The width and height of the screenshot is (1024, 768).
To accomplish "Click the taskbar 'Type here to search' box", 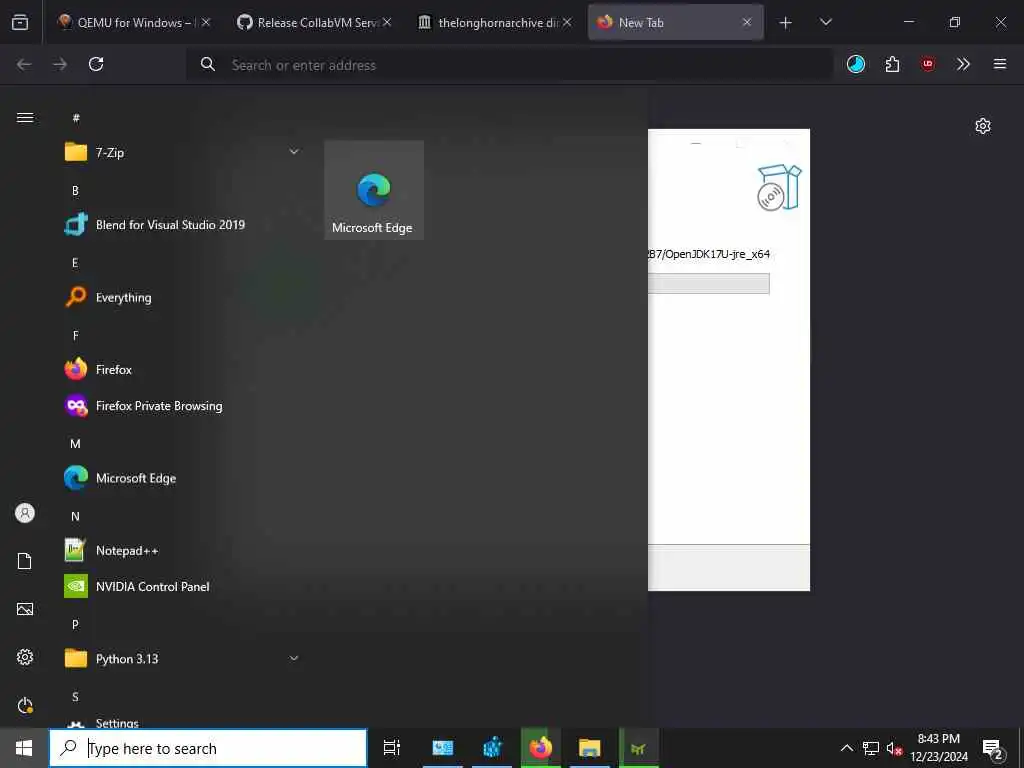I will [x=208, y=748].
